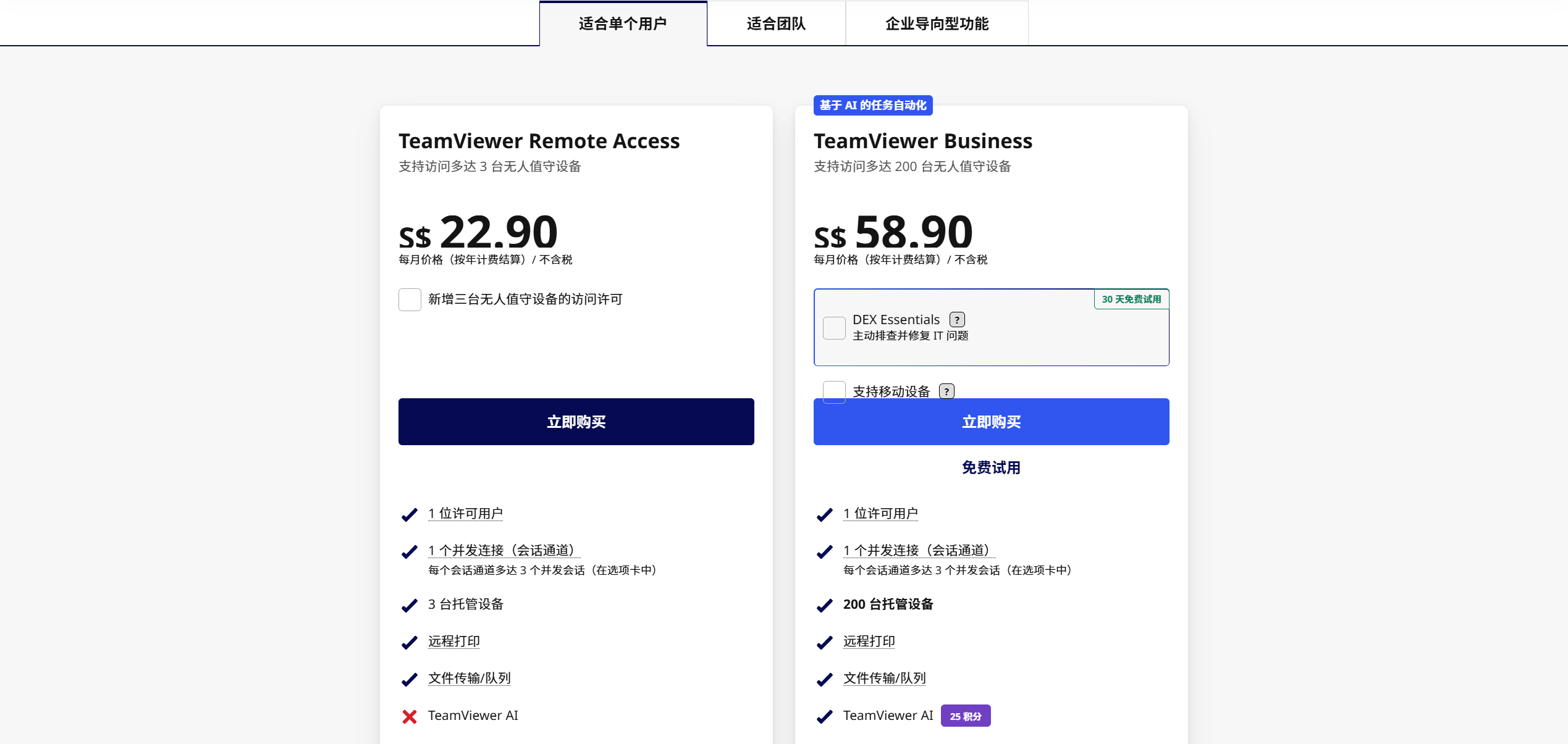Check the 支持移动设备 option
The width and height of the screenshot is (1568, 744).
834,391
